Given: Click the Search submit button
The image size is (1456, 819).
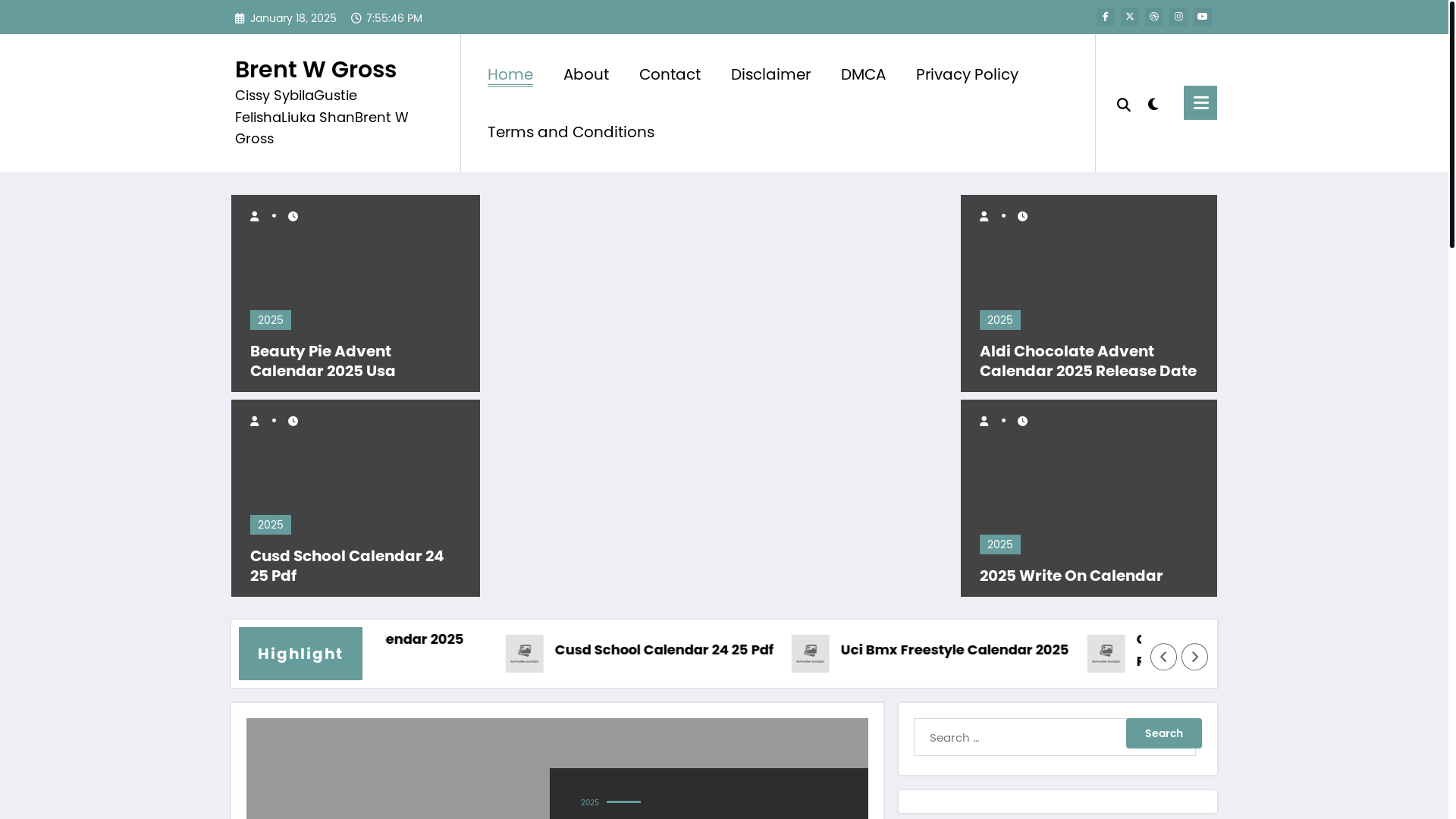Looking at the screenshot, I should click(1164, 733).
